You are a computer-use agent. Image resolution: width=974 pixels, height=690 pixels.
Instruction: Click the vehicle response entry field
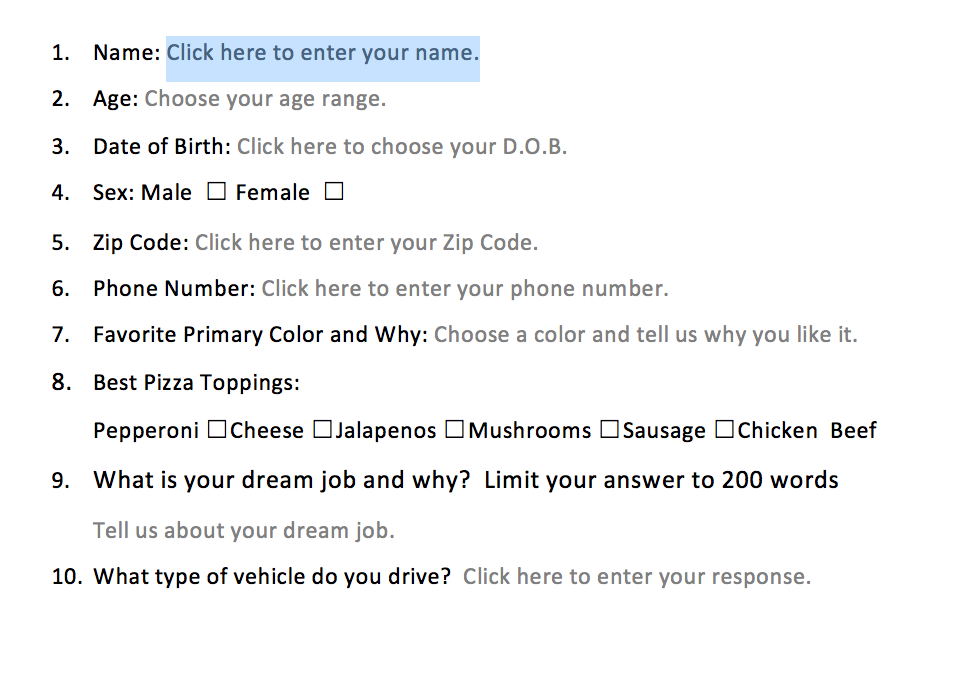(637, 577)
